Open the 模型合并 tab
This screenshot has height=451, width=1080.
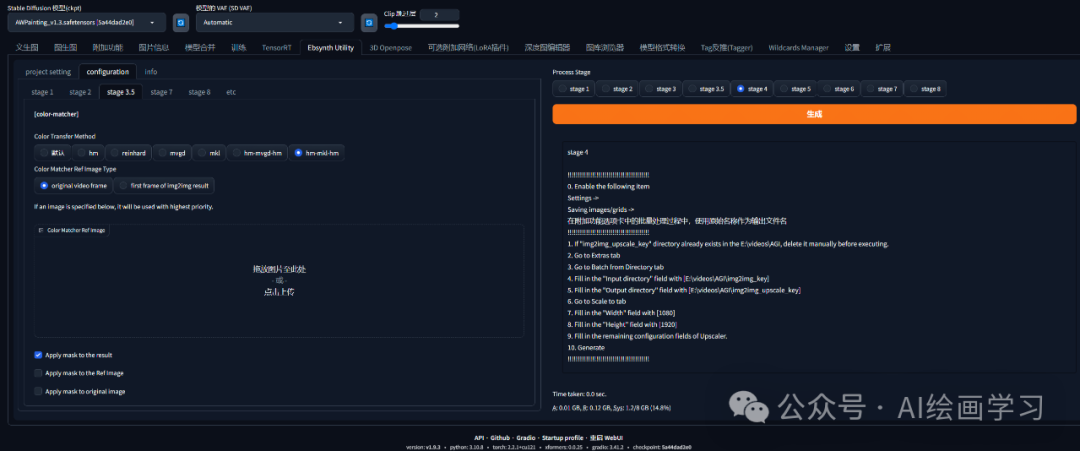point(200,48)
